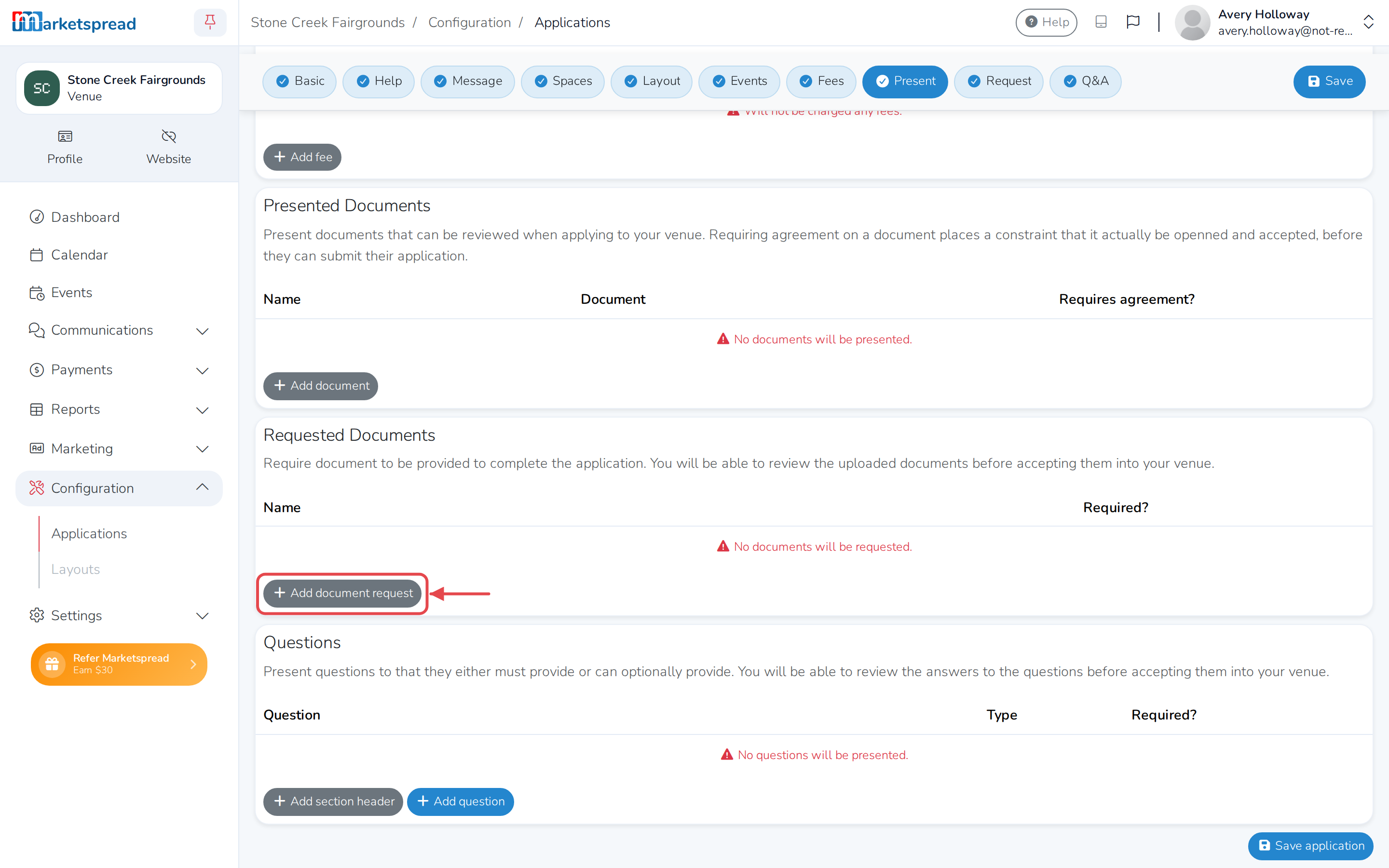Open the Dashboard page
This screenshot has width=1389, height=868.
click(85, 217)
